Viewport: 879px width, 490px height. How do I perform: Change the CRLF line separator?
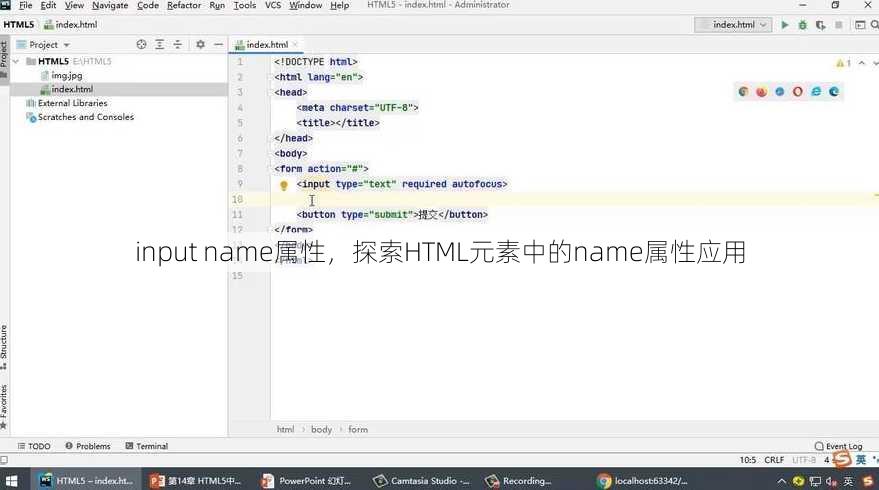pyautogui.click(x=774, y=460)
